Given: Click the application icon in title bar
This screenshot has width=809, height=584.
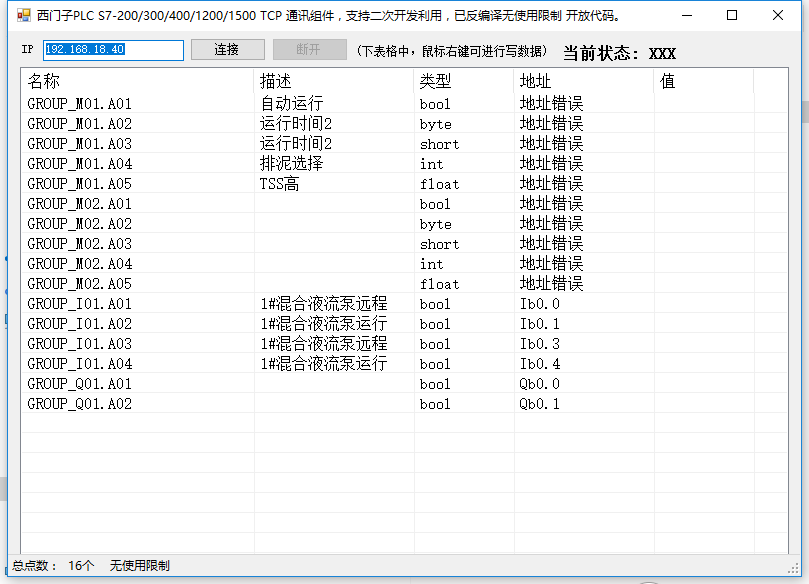Looking at the screenshot, I should (x=24, y=15).
